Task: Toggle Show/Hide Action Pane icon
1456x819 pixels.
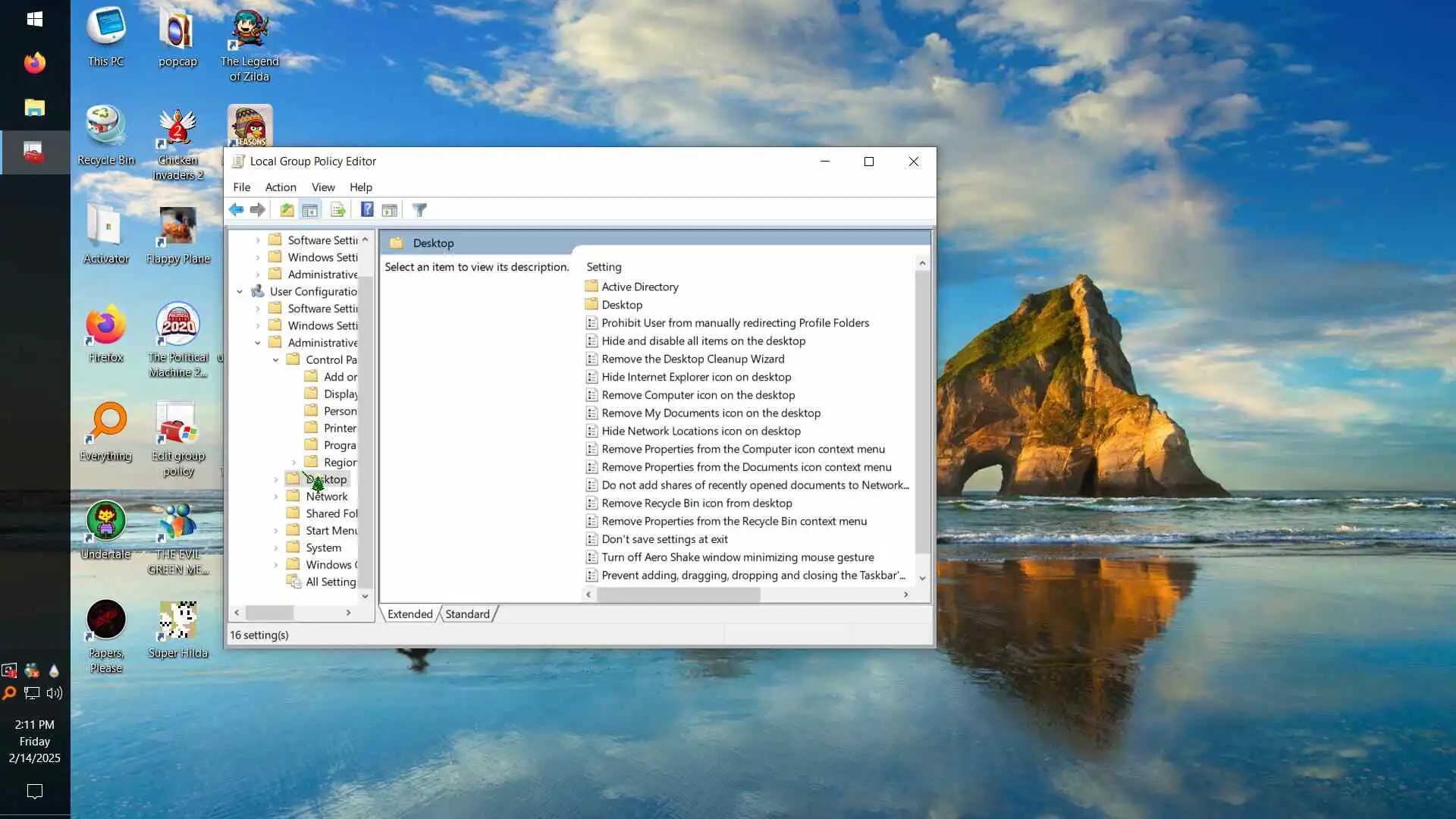Action: 390,210
